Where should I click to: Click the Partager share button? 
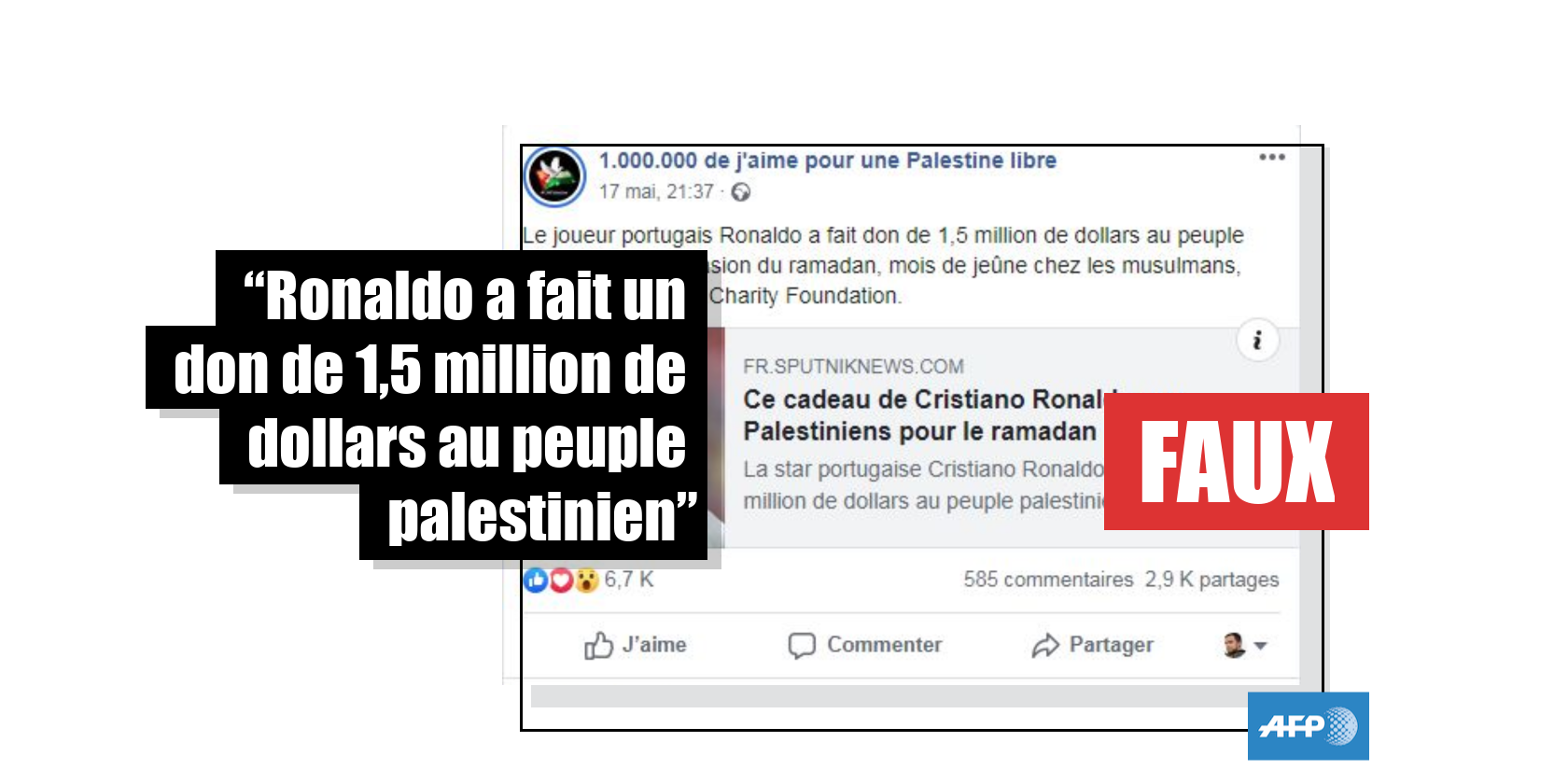point(1093,645)
